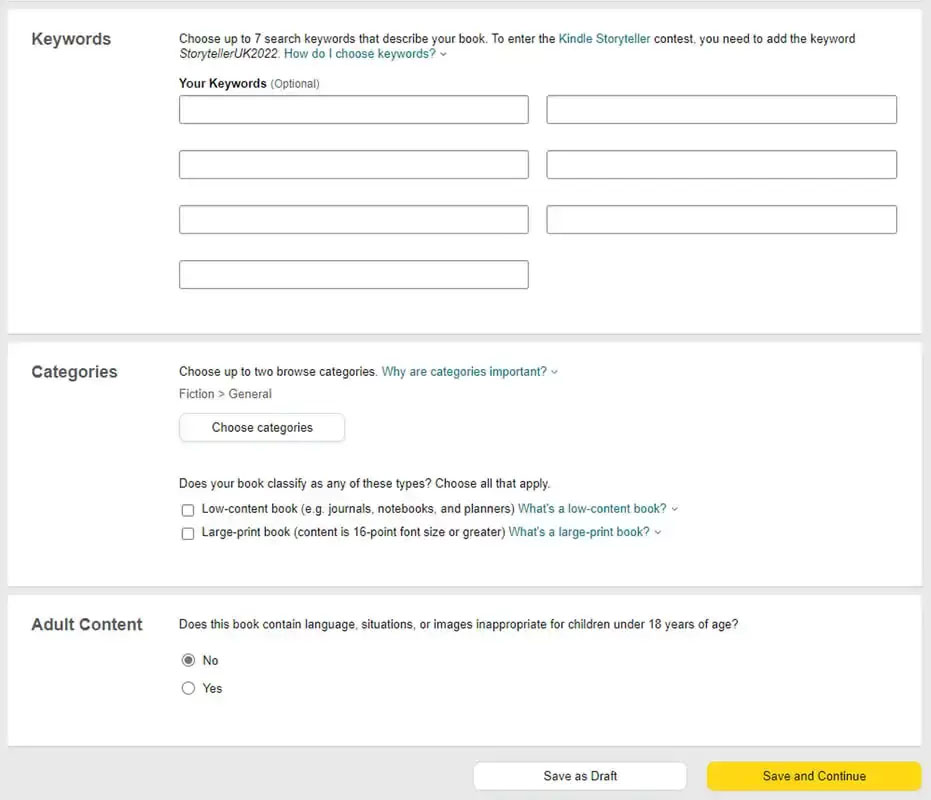The height and width of the screenshot is (800, 931).
Task: Click the fifth keyword field, third row left
Action: 353,220
